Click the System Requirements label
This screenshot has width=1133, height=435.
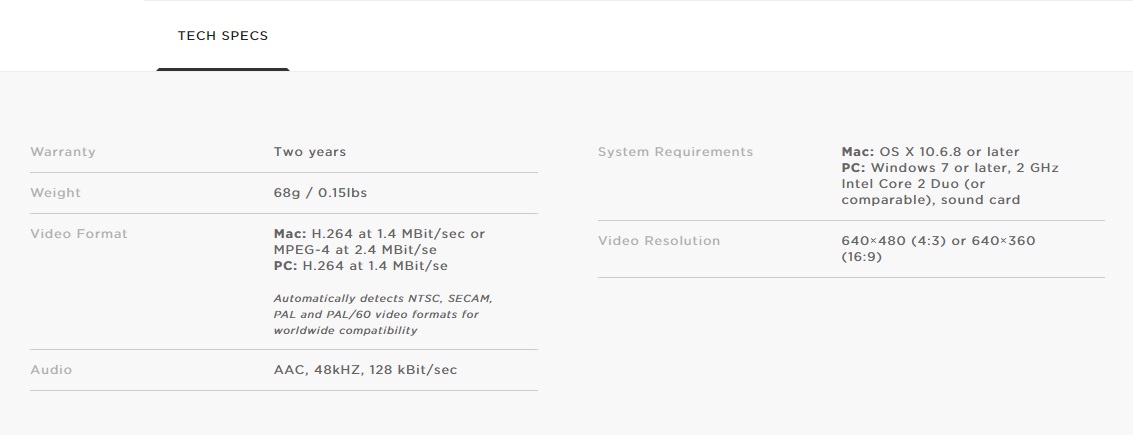(675, 152)
